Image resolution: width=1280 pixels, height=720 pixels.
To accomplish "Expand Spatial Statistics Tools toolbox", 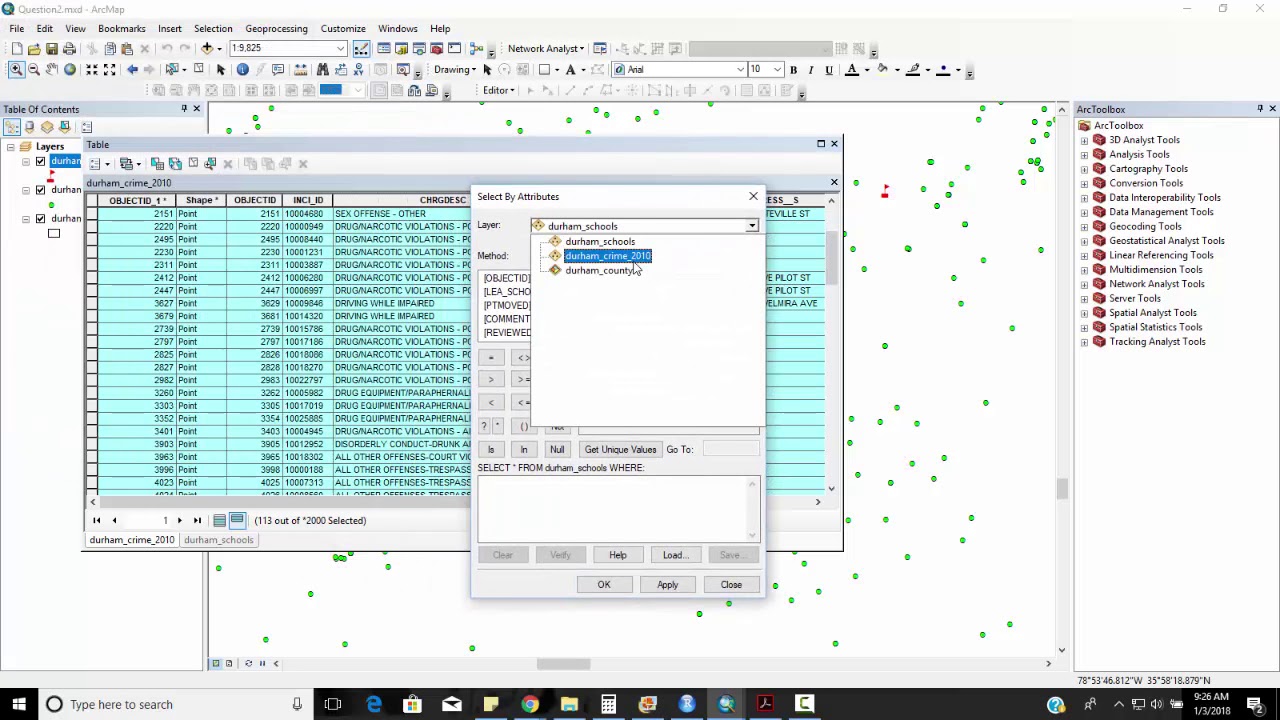I will pos(1085,327).
